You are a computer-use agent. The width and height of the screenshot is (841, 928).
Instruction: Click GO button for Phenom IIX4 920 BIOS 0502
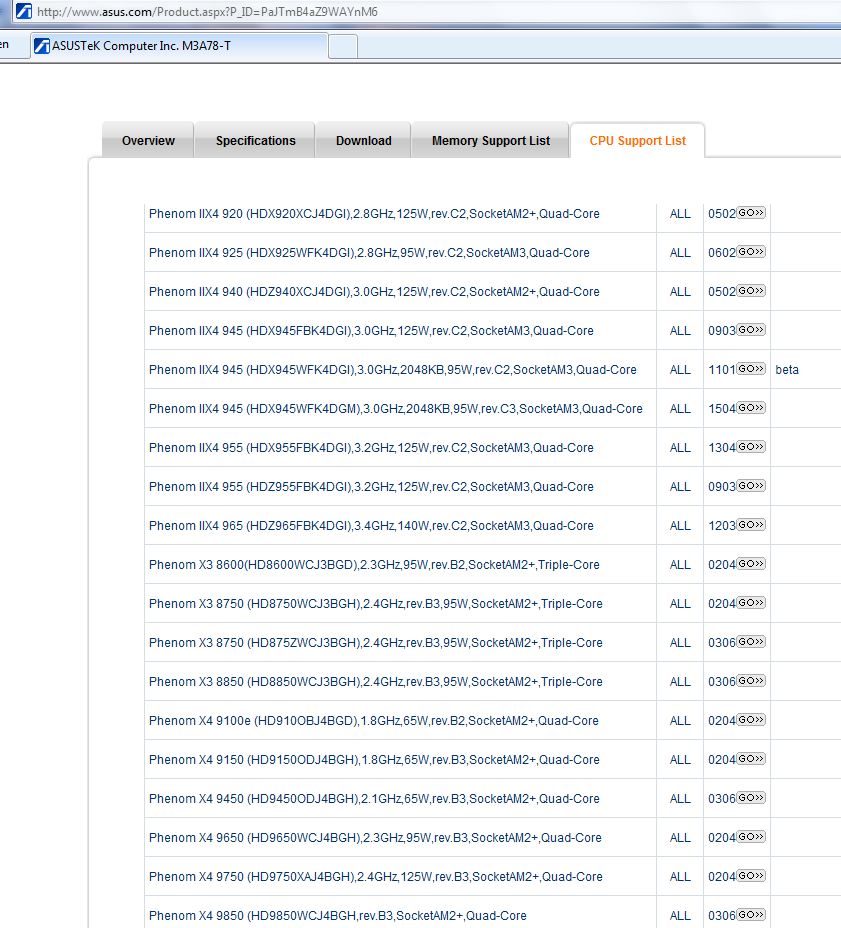click(751, 213)
